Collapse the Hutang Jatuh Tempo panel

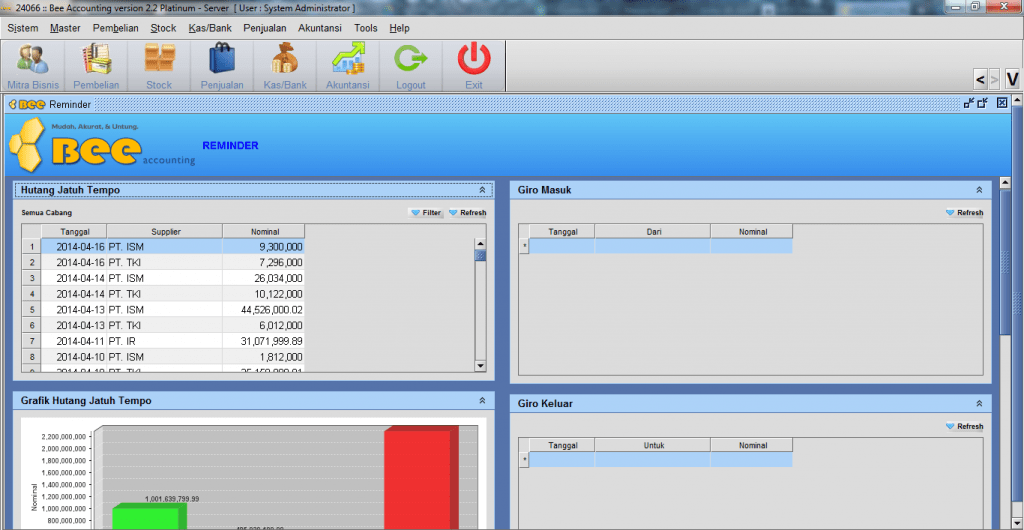click(483, 190)
